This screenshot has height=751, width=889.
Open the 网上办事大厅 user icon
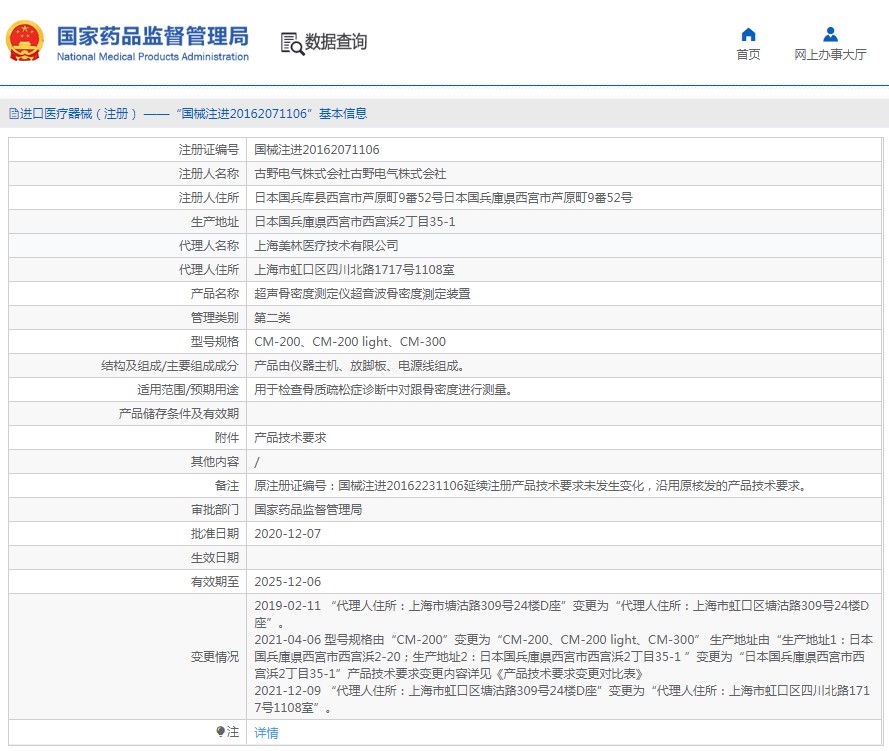830,35
